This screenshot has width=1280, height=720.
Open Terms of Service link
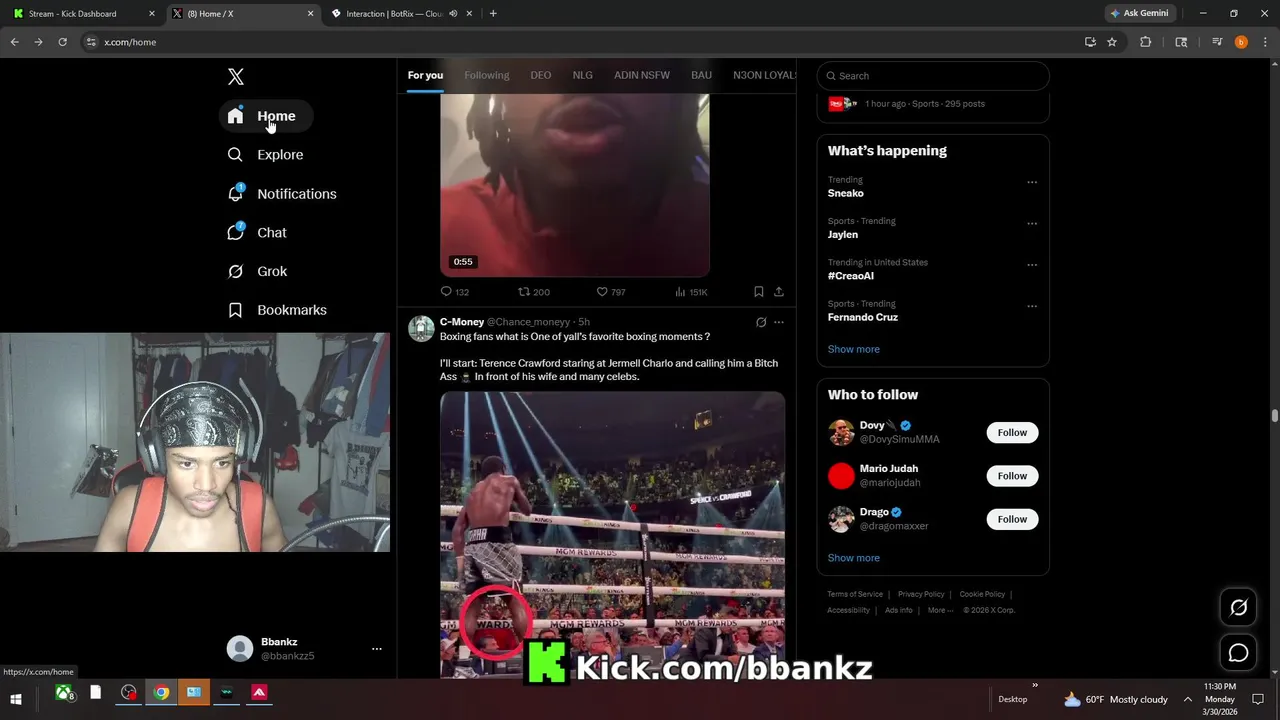coord(855,594)
